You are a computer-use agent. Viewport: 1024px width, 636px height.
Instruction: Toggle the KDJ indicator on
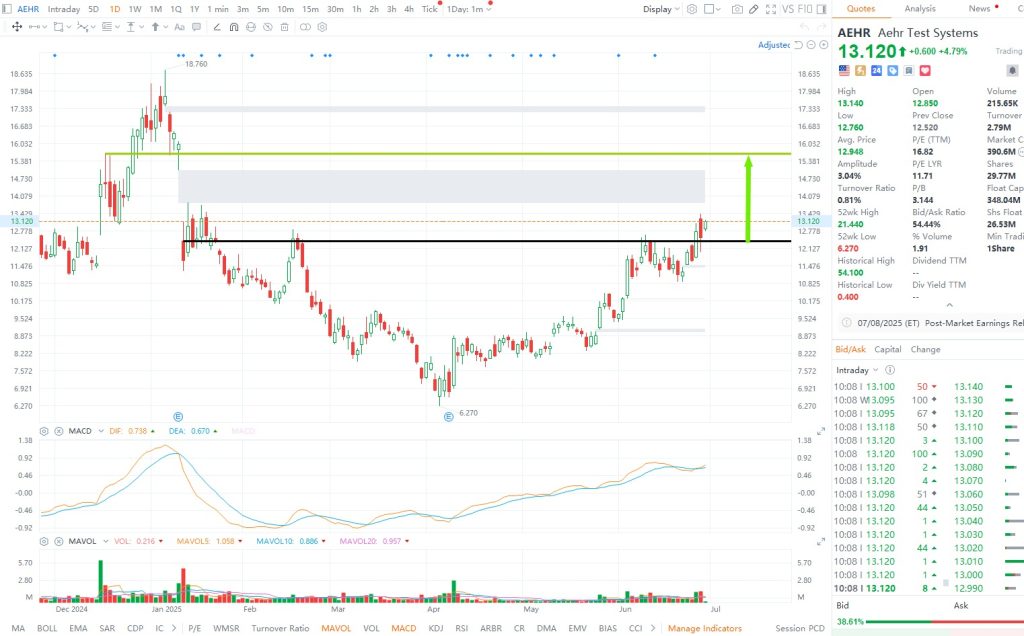point(436,628)
